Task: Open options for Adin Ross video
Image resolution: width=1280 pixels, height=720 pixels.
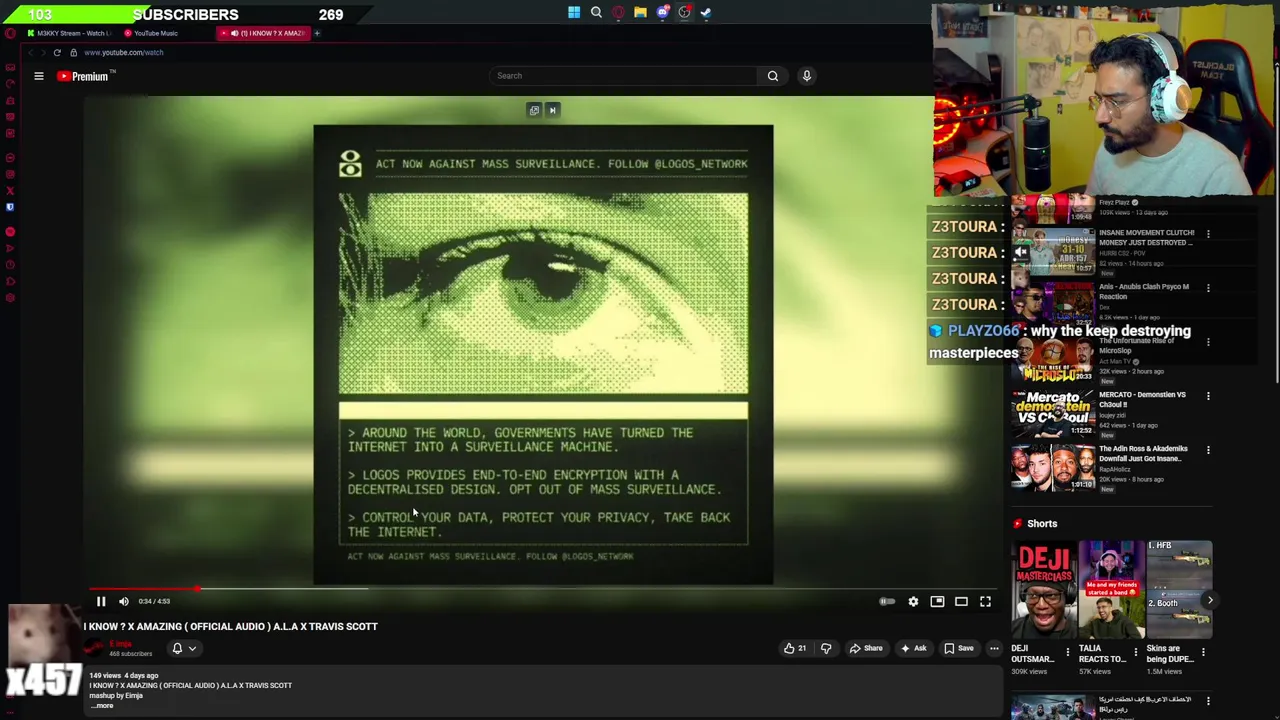Action: click(1208, 450)
